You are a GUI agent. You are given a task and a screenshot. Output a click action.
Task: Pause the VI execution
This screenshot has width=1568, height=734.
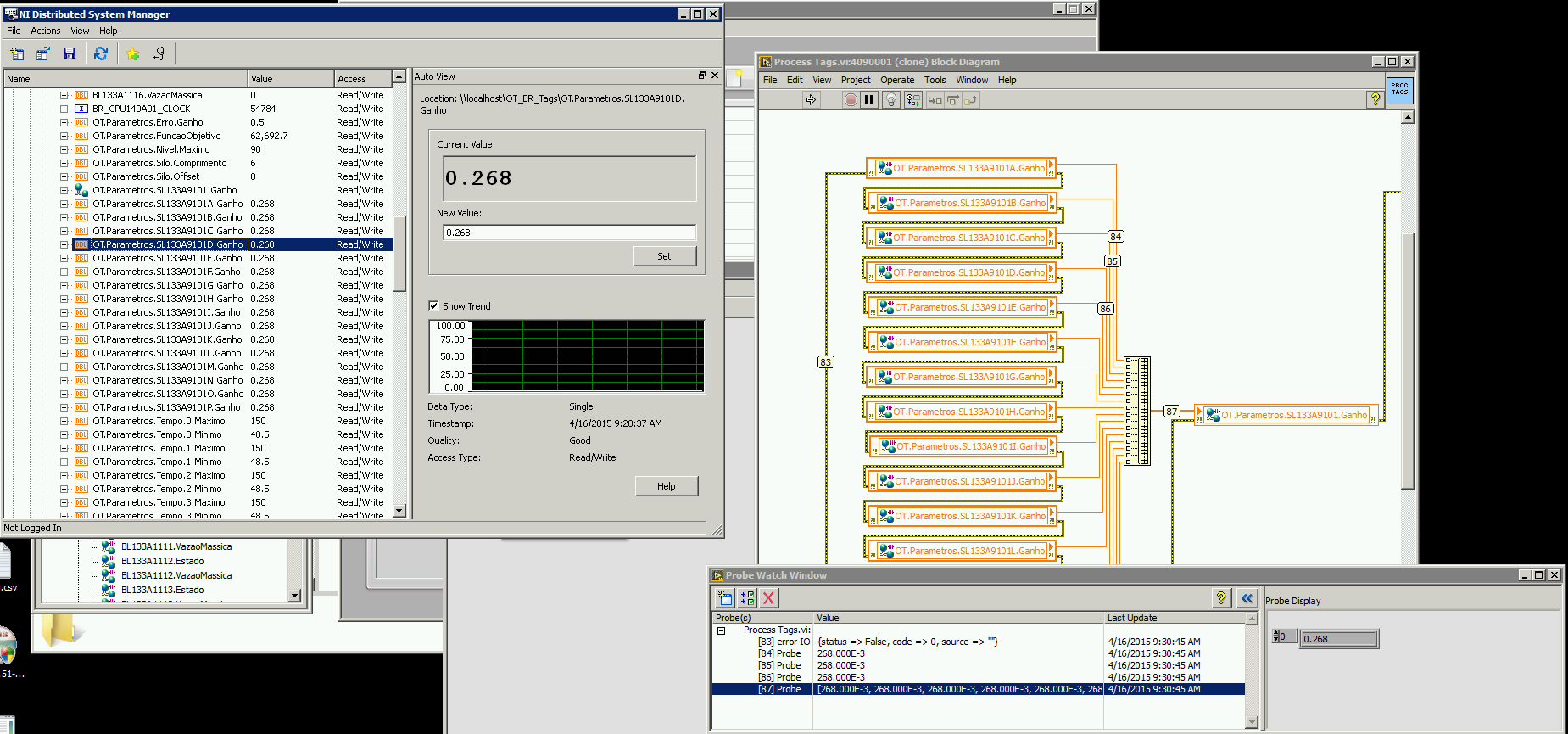[869, 99]
